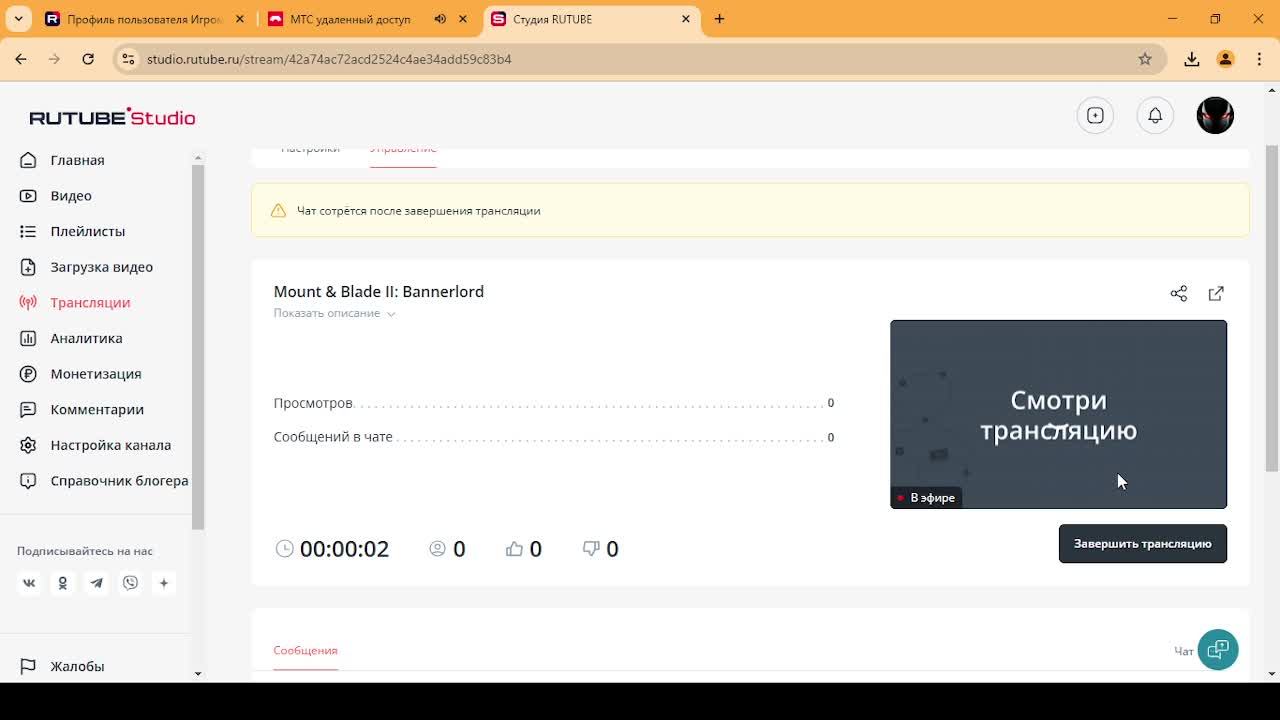Open the VK social link icon

(29, 583)
